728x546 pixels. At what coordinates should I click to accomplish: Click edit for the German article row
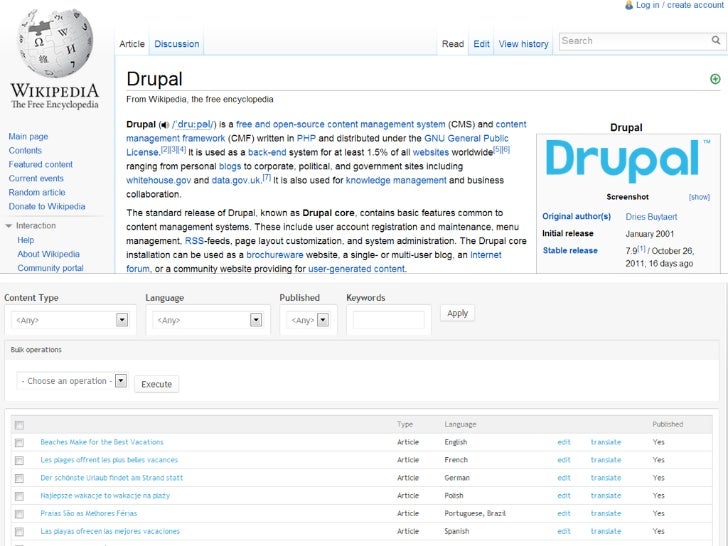click(x=564, y=478)
